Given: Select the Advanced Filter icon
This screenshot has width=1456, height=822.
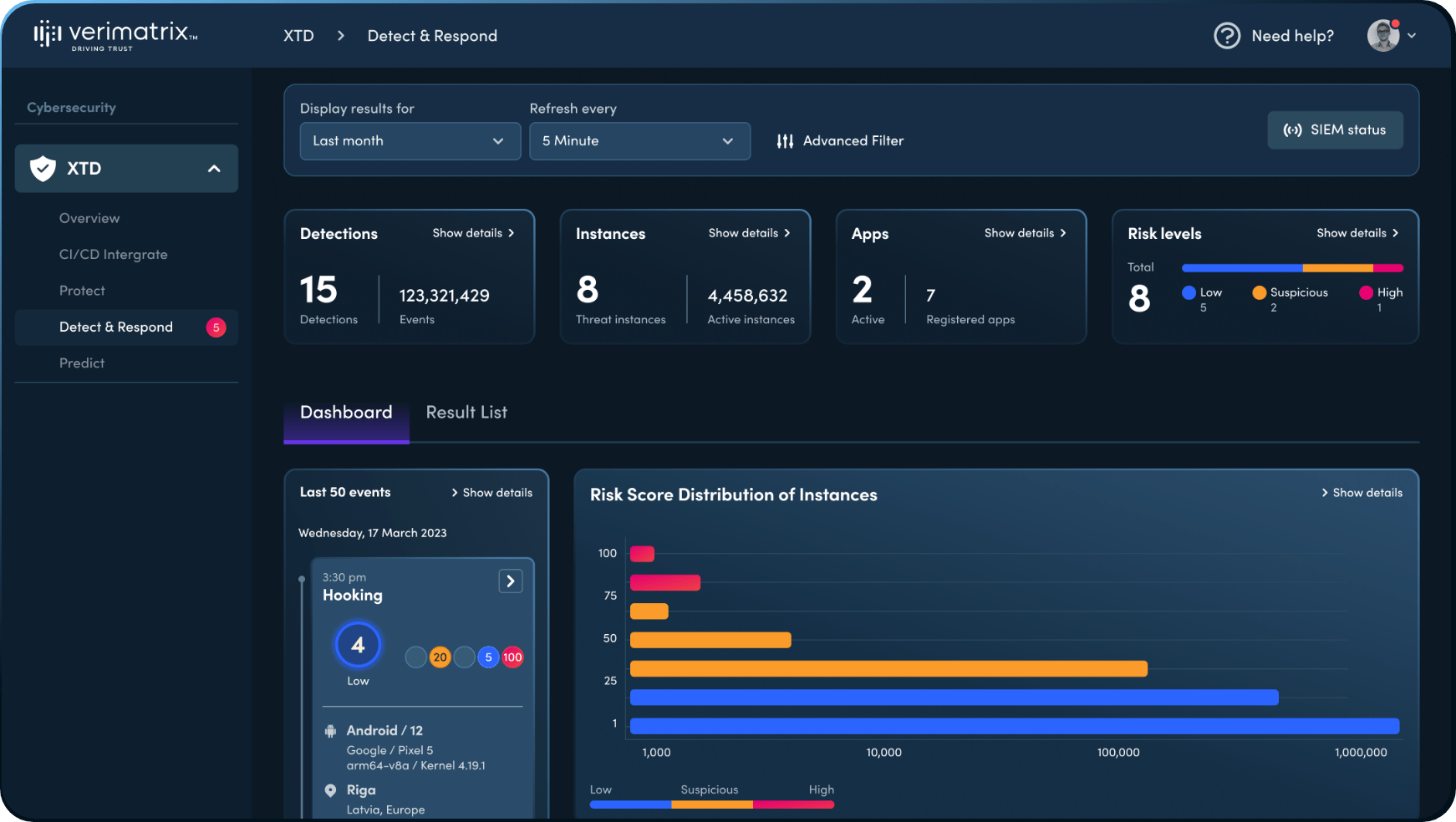Looking at the screenshot, I should pos(784,140).
